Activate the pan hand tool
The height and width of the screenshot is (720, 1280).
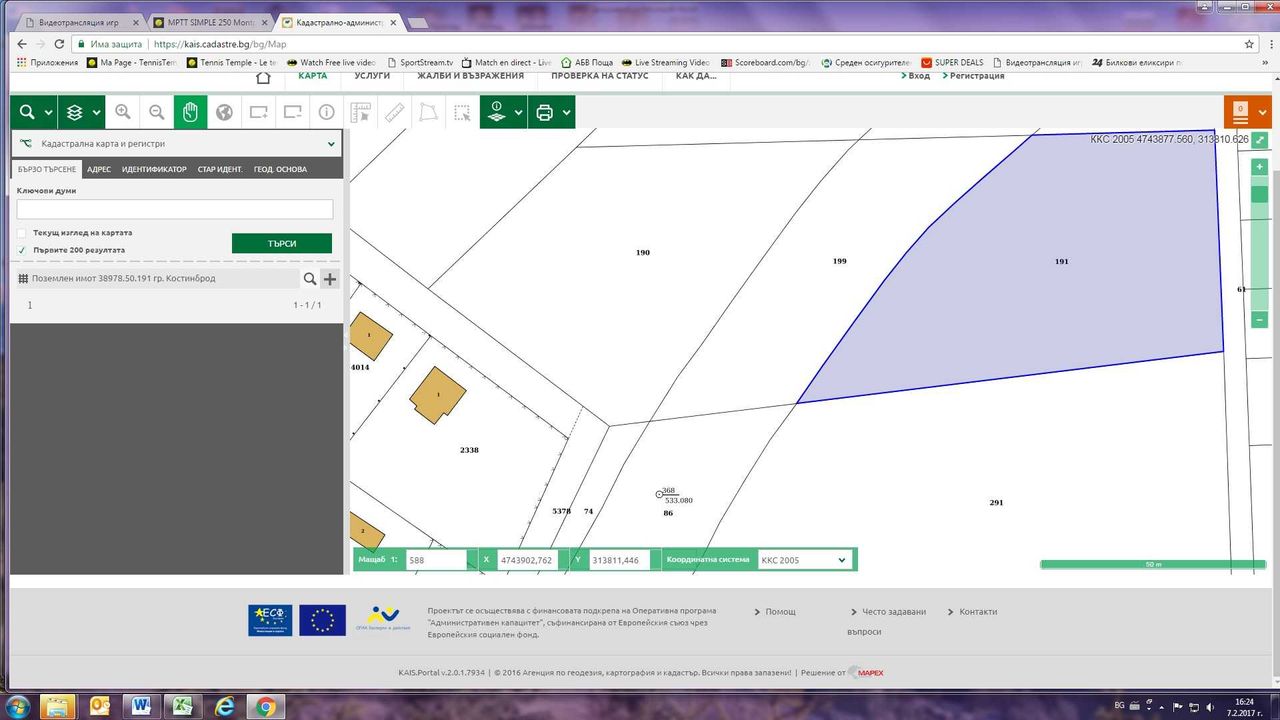pos(190,112)
